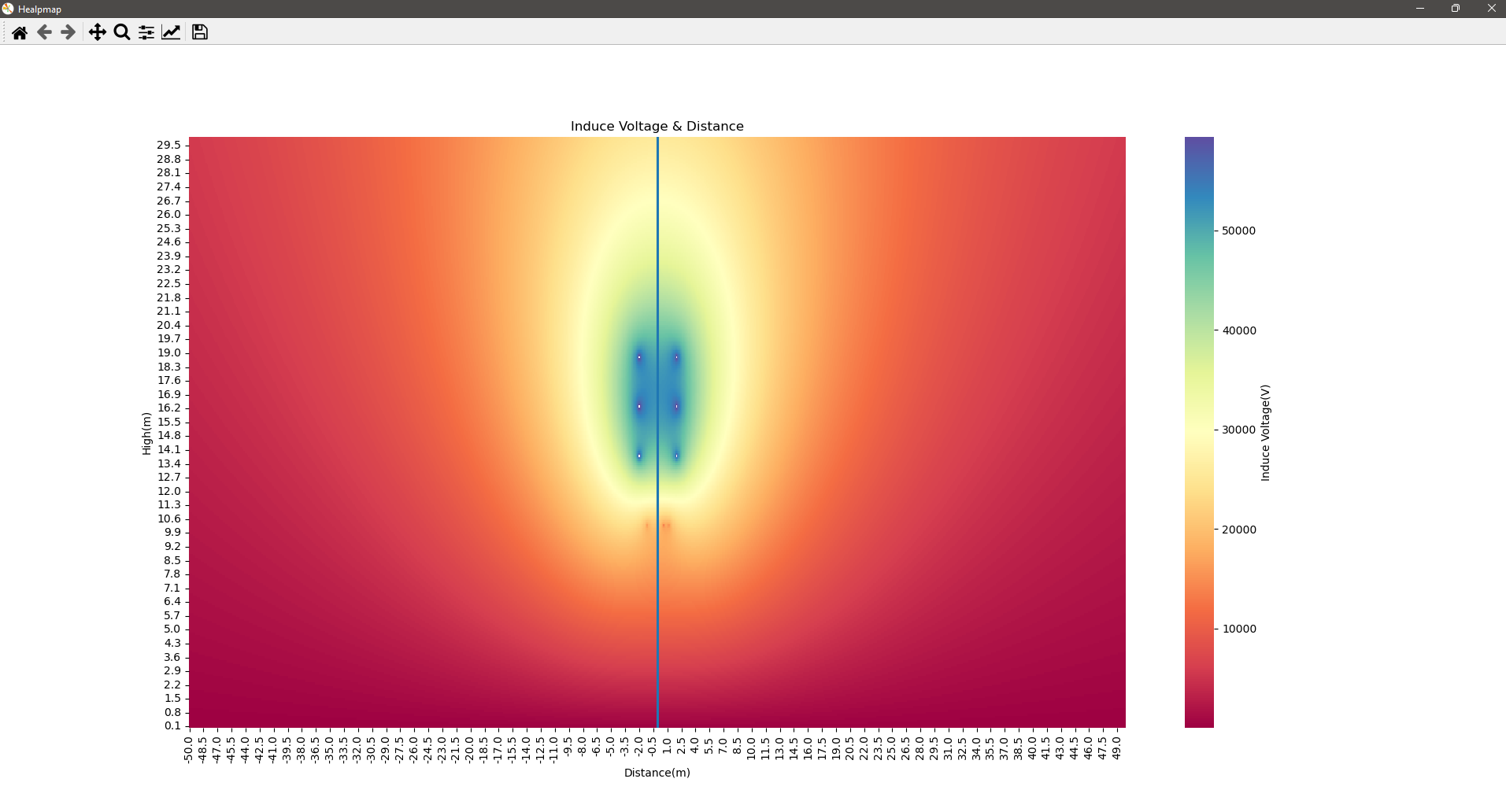Click the colorbar tick label 20000
1506x812 pixels.
click(1239, 530)
